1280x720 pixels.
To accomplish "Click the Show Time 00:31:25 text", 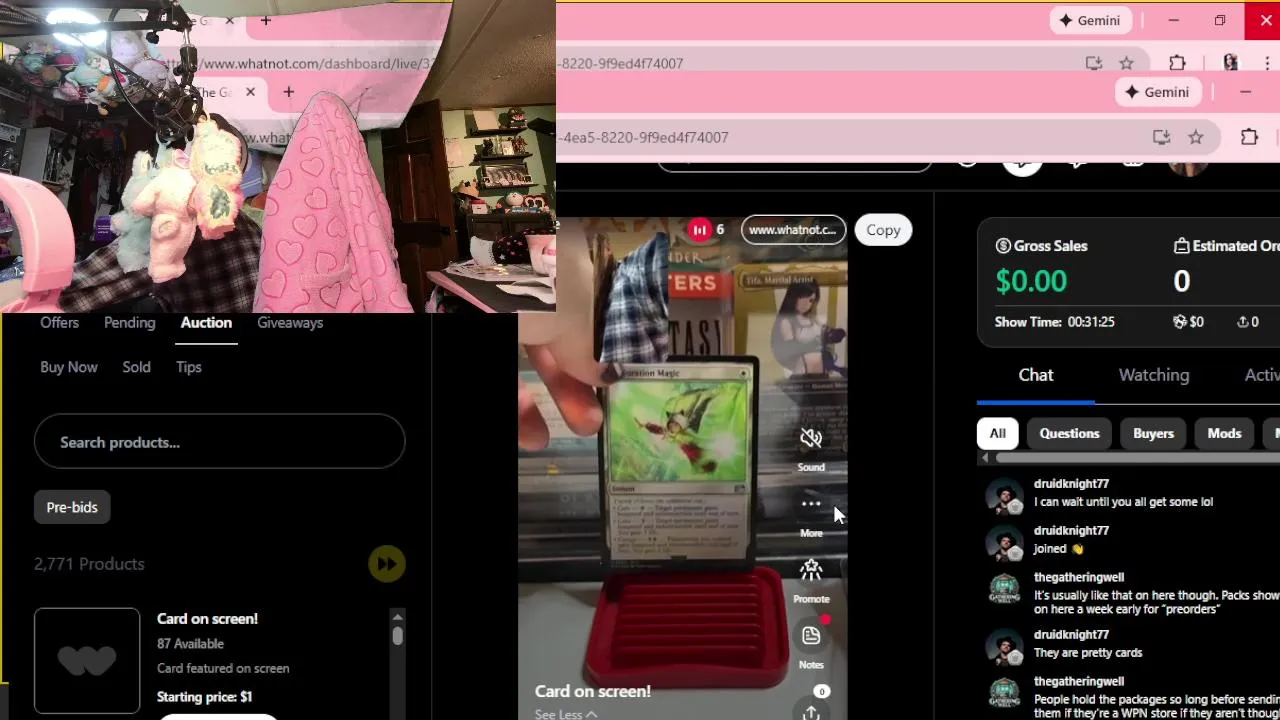I will 1055,322.
